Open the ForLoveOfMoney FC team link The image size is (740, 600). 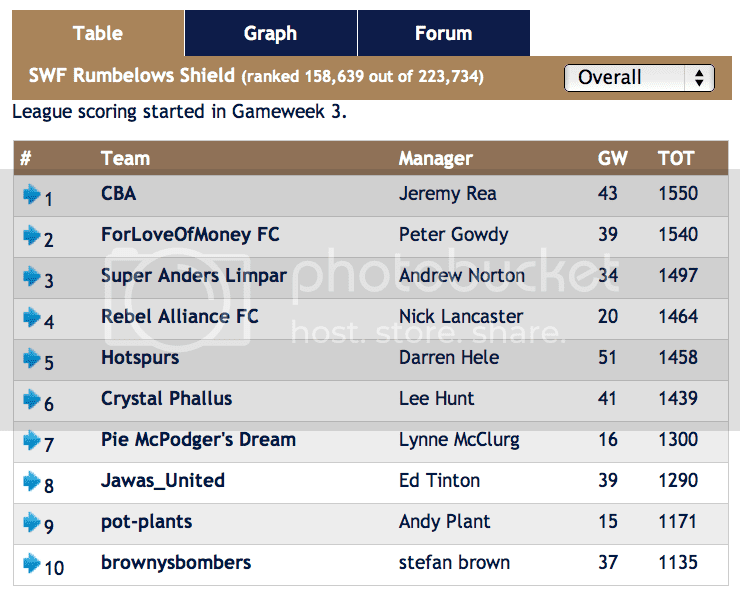click(190, 235)
